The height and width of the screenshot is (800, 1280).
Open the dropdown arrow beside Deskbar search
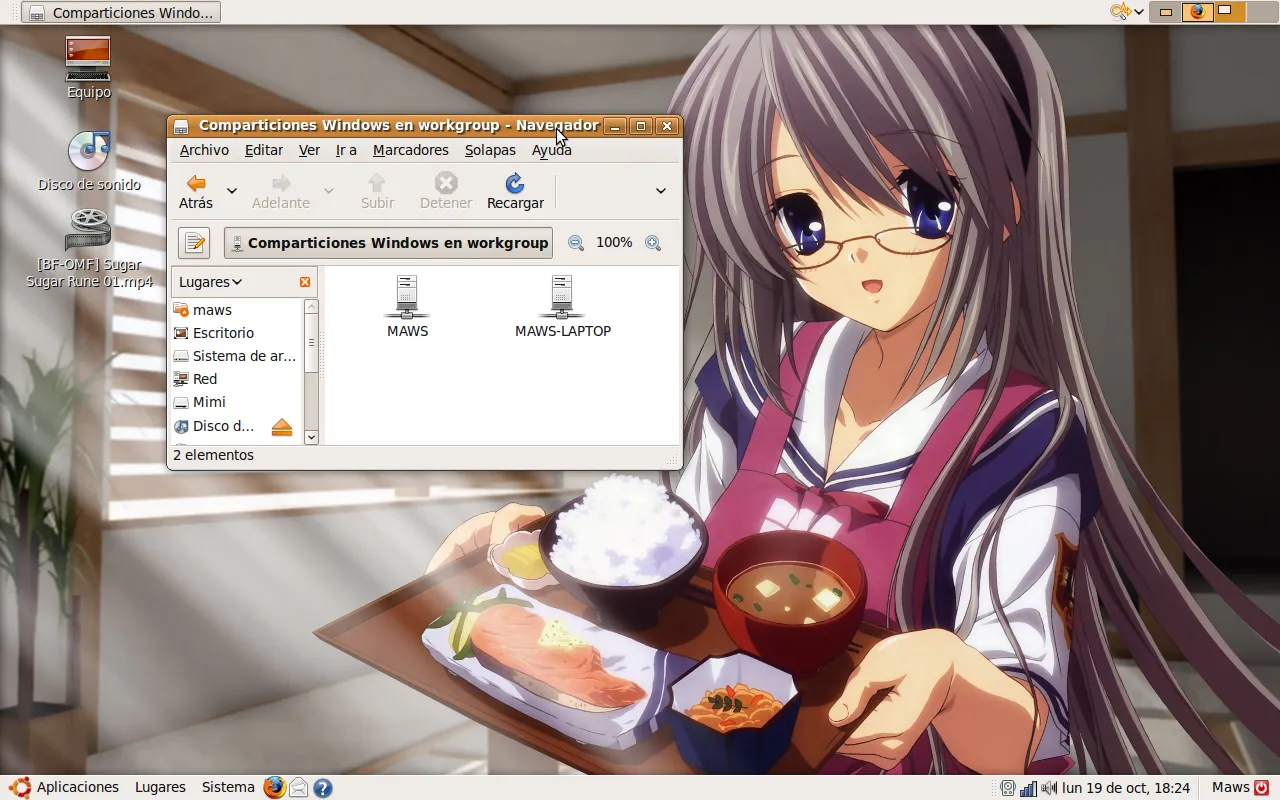tap(1139, 12)
